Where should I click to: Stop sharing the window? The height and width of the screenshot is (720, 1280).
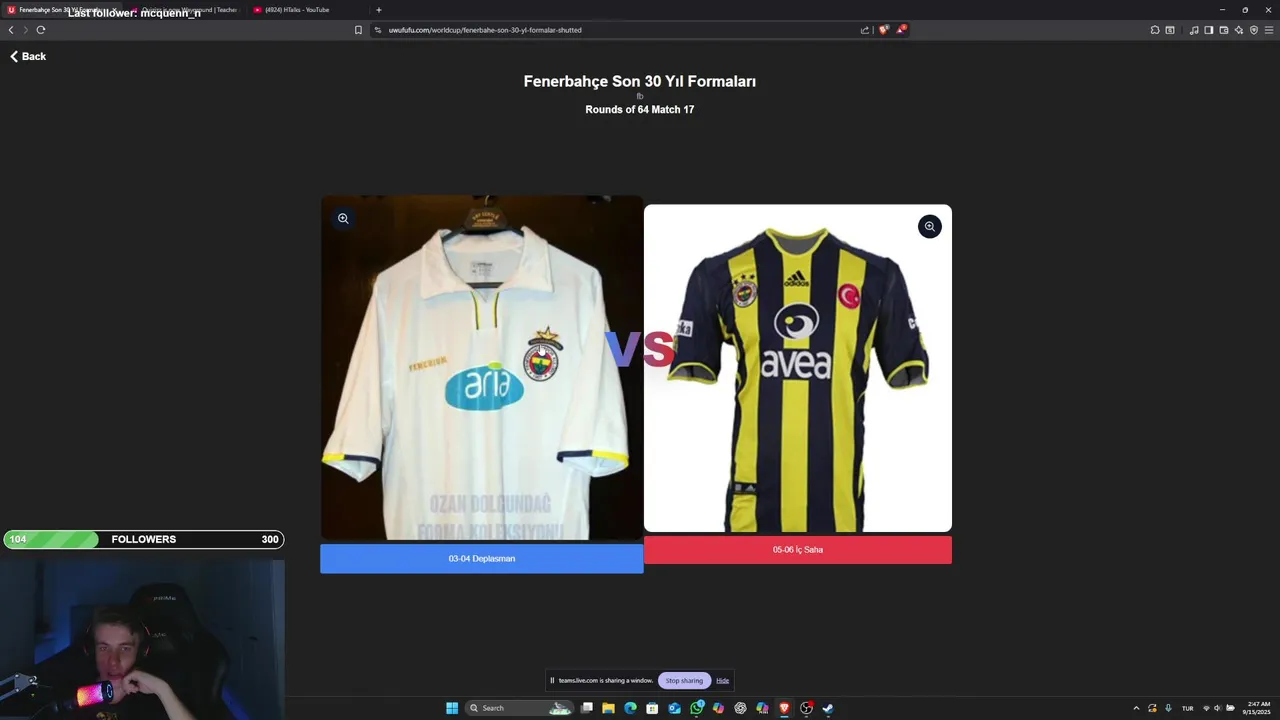coord(684,681)
